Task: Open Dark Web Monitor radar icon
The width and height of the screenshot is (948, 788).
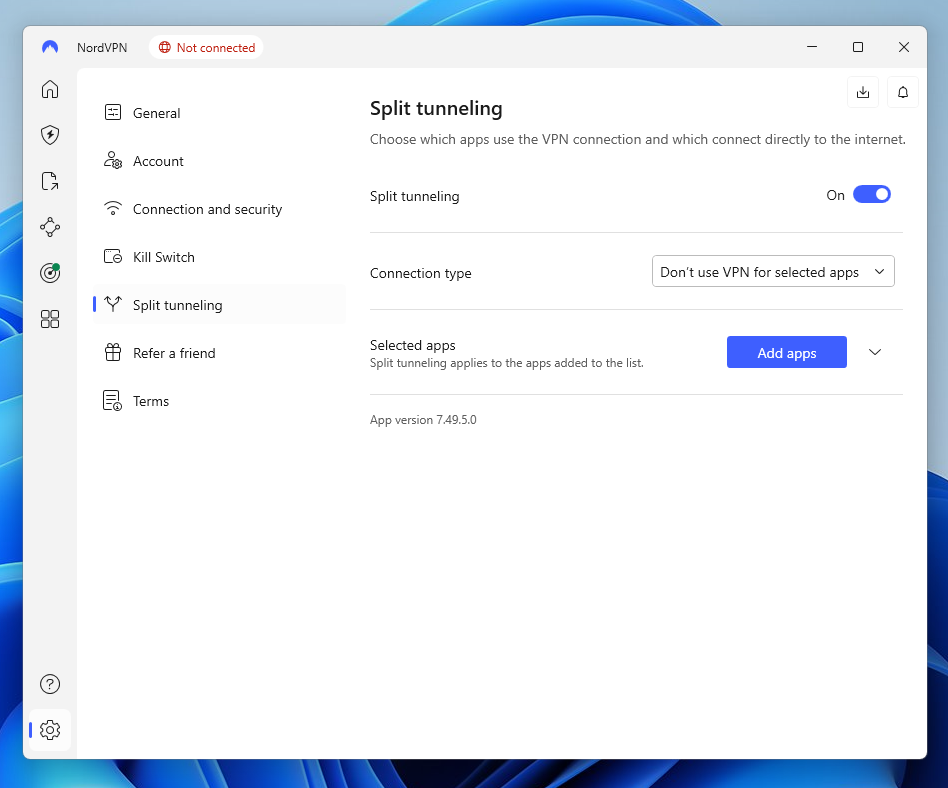Action: [50, 273]
